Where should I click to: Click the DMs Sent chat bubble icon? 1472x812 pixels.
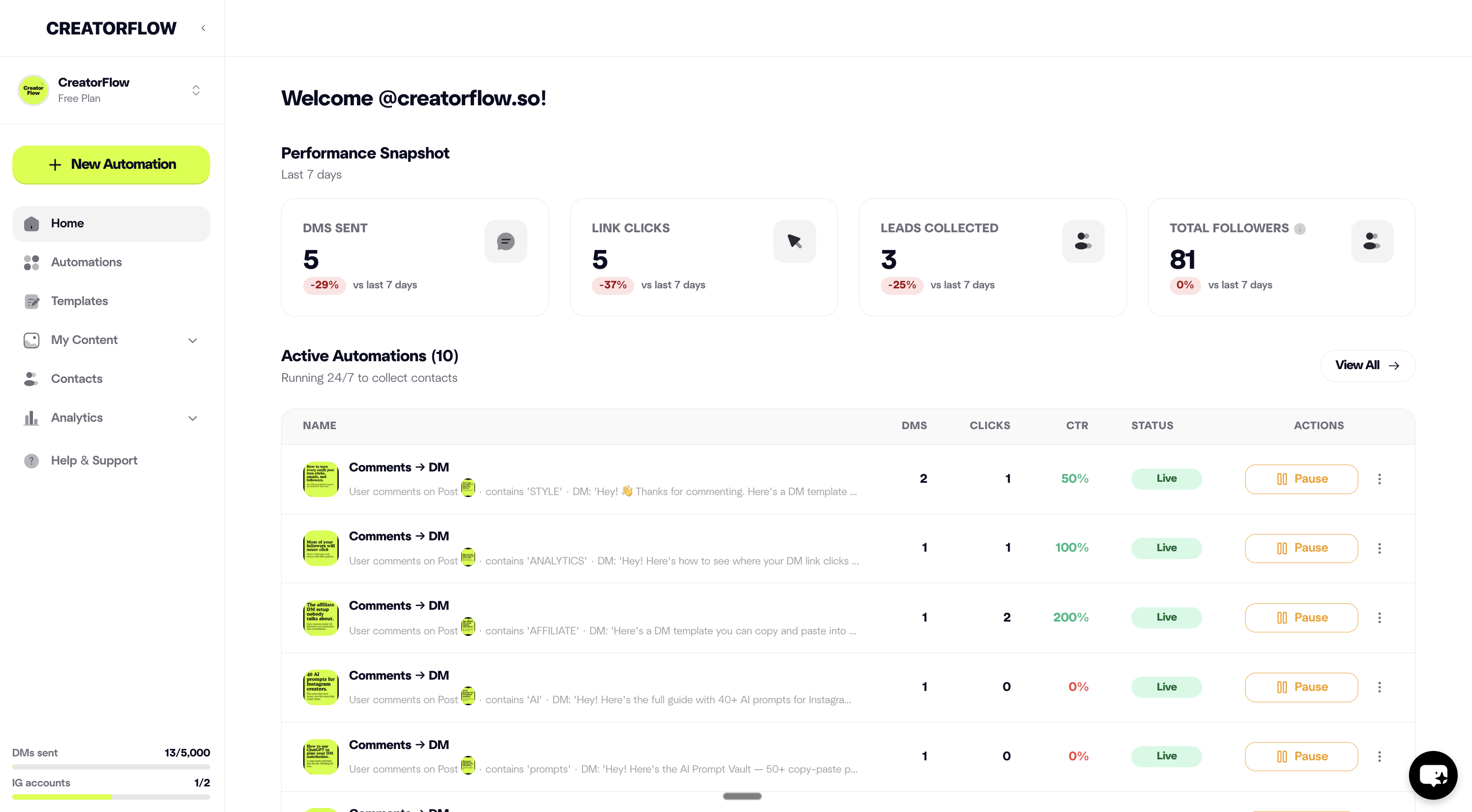(505, 241)
